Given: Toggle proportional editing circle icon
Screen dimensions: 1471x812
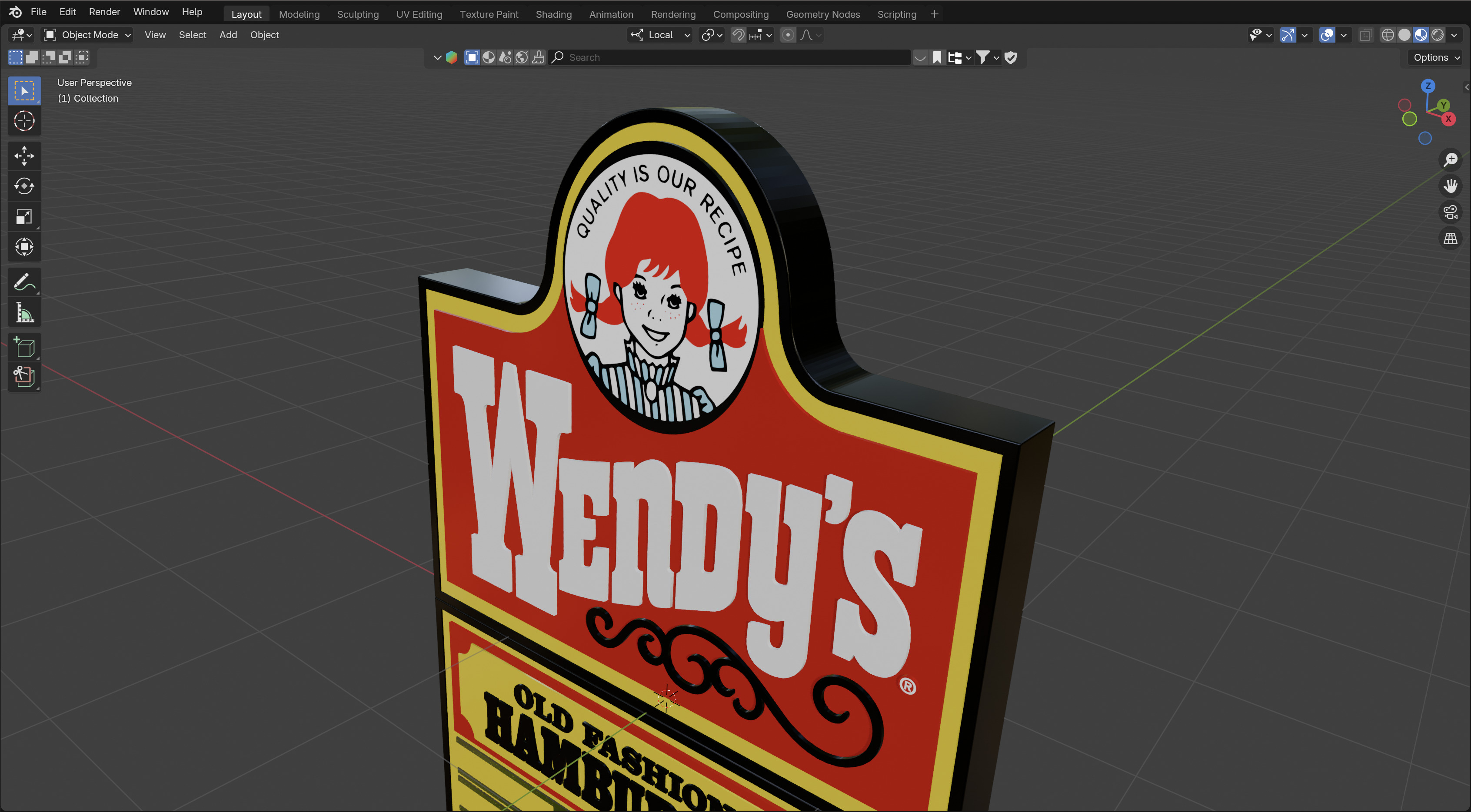Looking at the screenshot, I should pyautogui.click(x=788, y=35).
